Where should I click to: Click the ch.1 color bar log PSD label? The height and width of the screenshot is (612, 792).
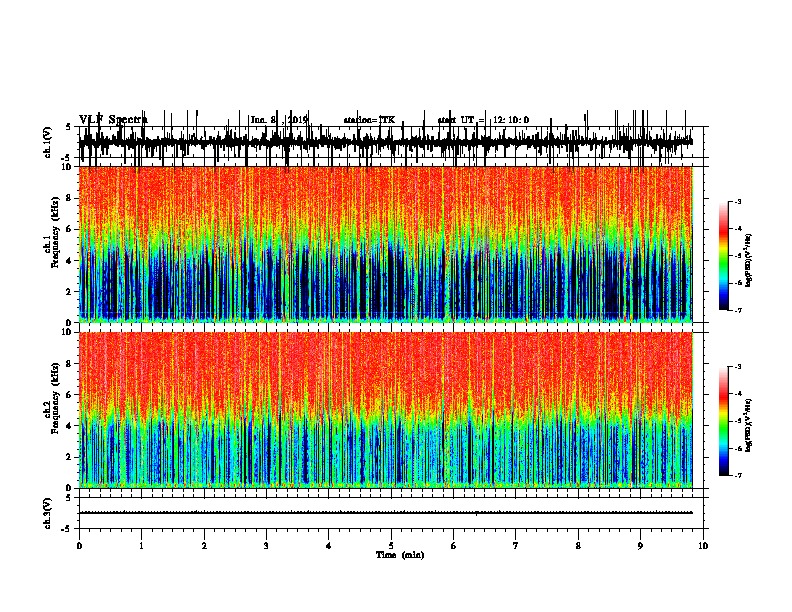(x=749, y=261)
